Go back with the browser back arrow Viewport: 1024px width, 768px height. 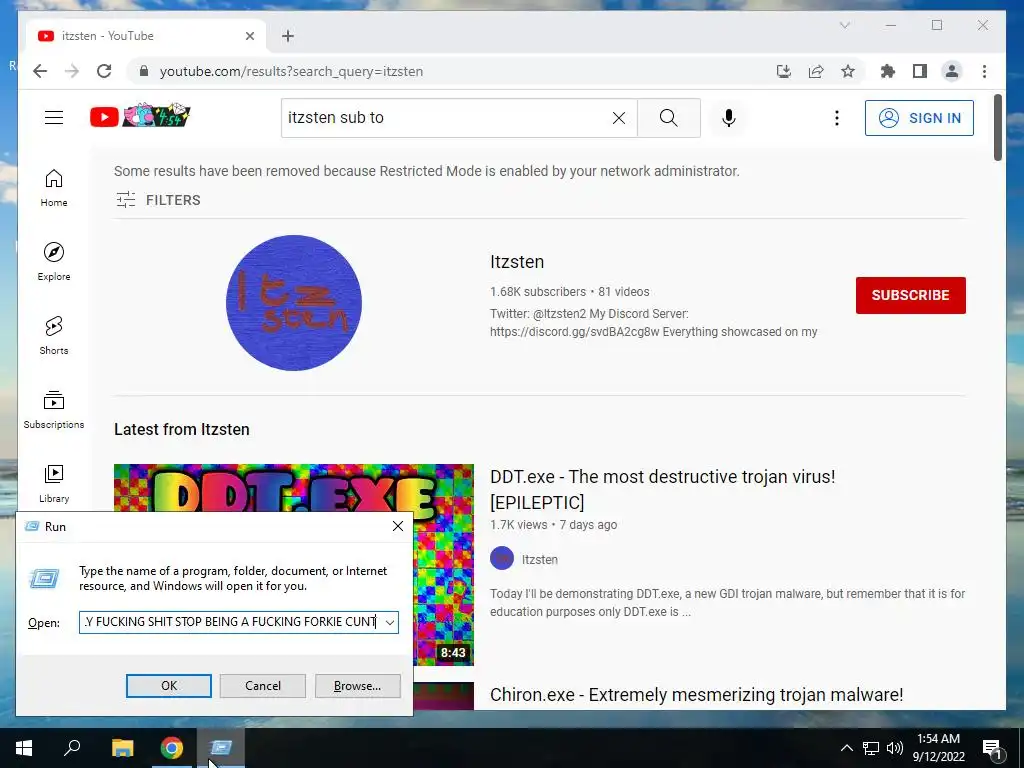tap(40, 71)
